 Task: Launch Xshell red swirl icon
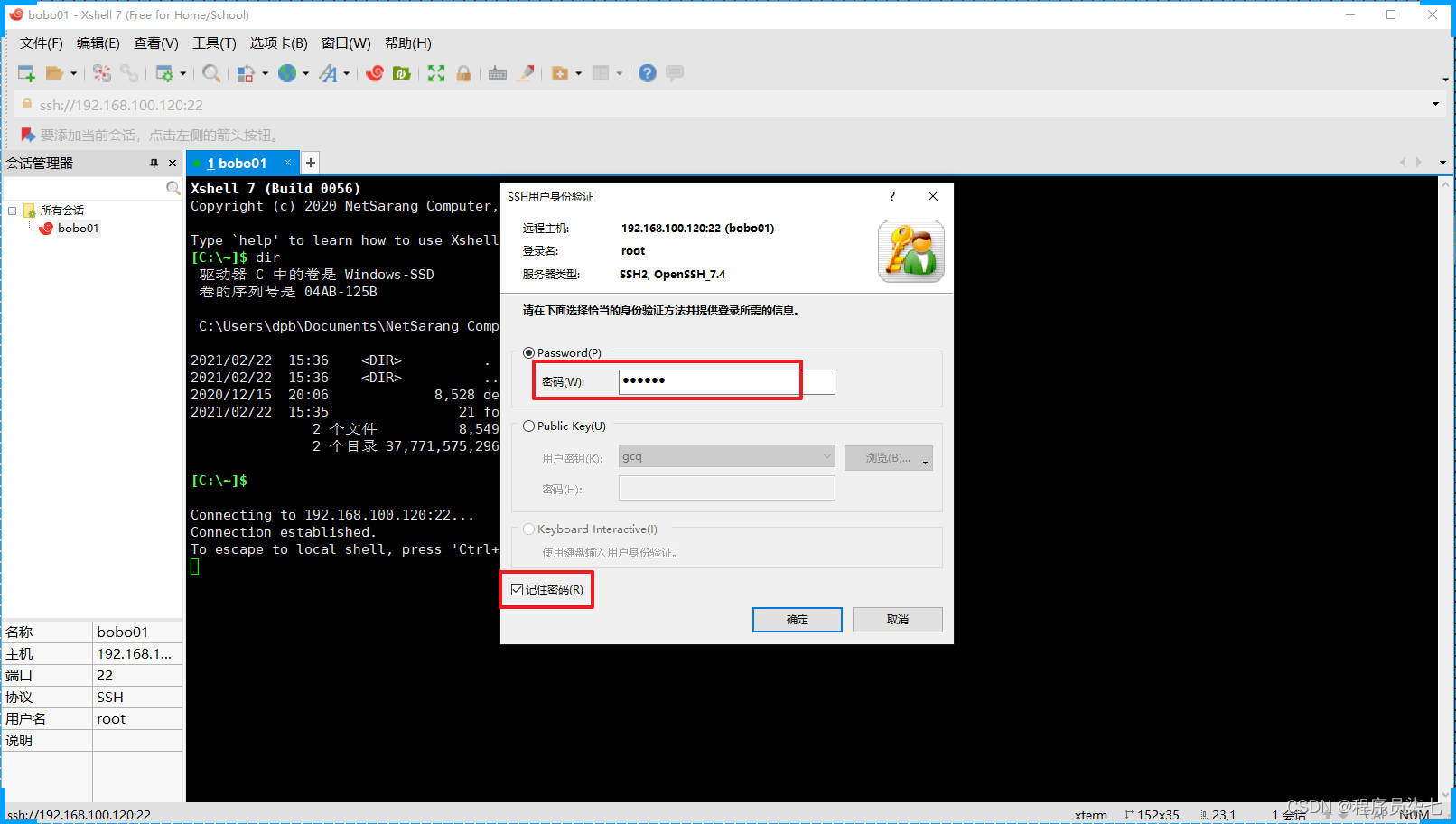(375, 73)
